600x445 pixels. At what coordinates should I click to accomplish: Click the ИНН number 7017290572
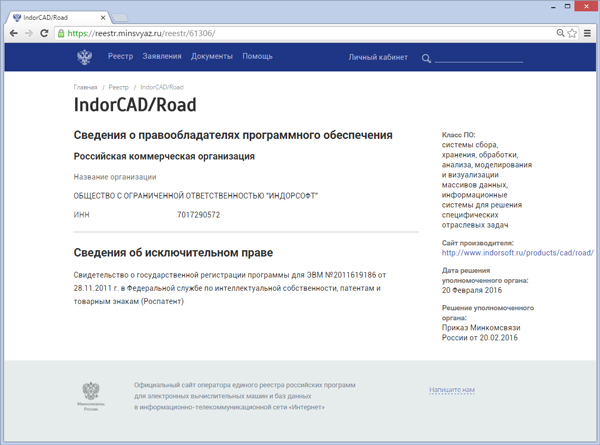[x=199, y=215]
